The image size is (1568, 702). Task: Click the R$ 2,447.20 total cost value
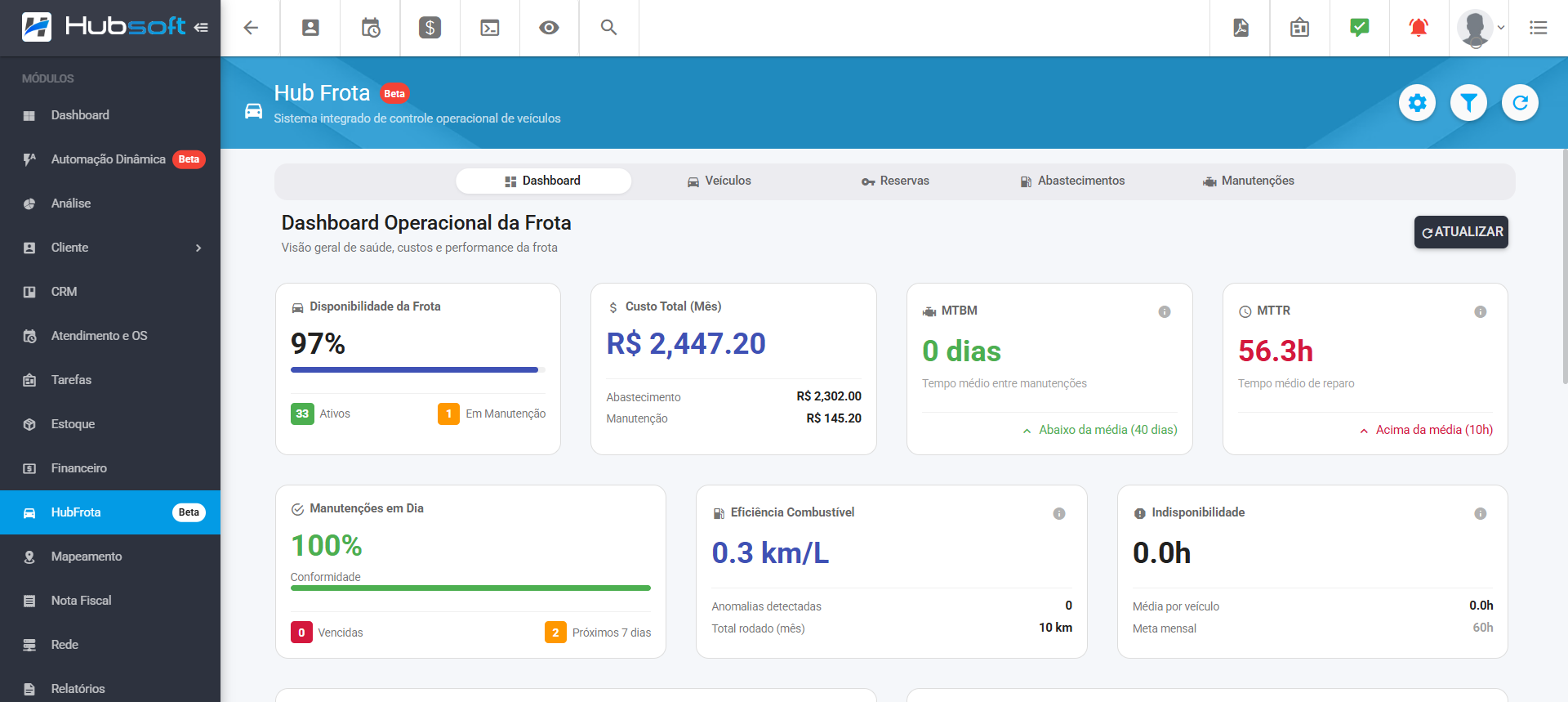(x=686, y=344)
